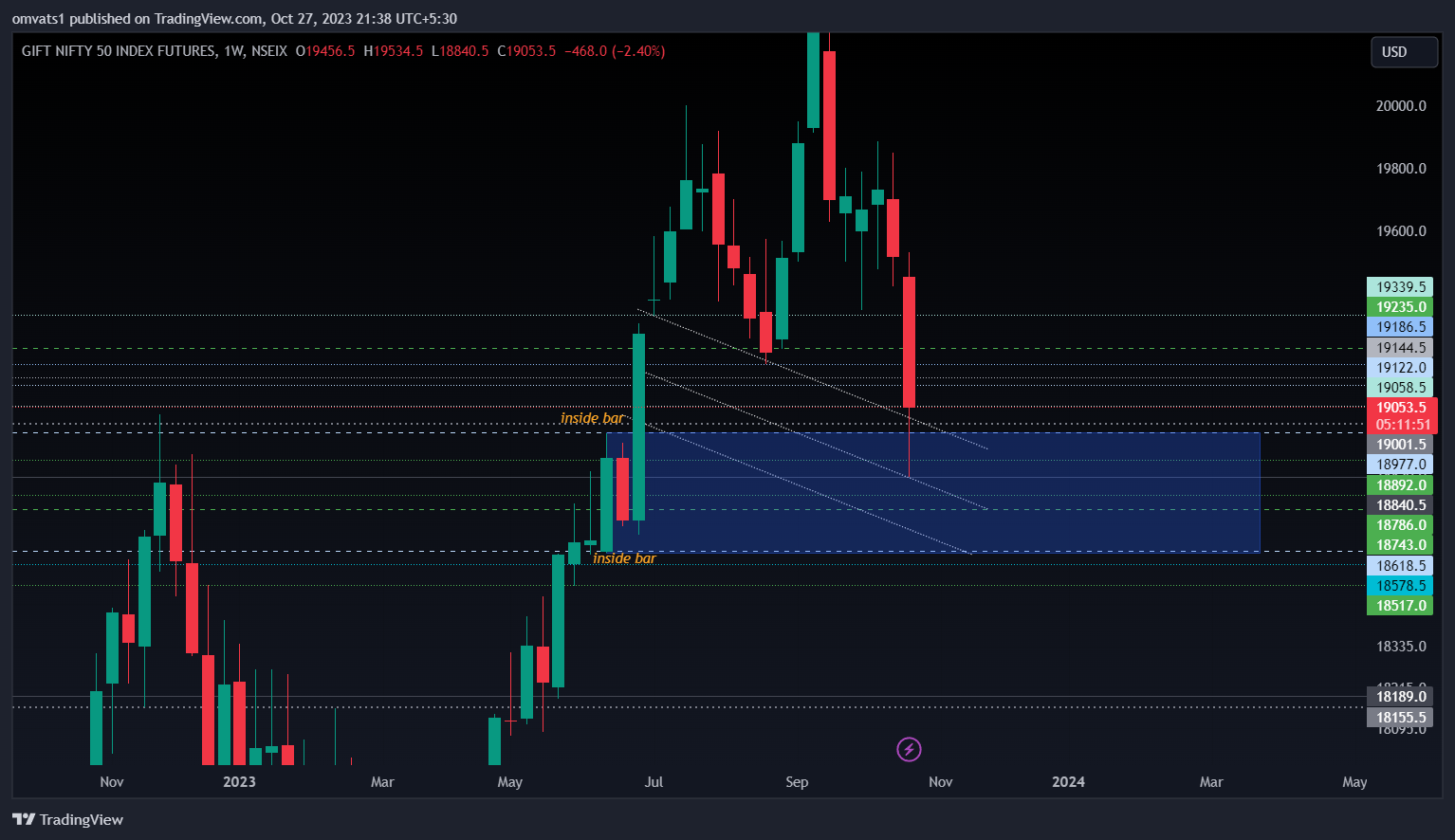1455x840 pixels.
Task: Click the 18892.0 green price label
Action: click(1400, 485)
